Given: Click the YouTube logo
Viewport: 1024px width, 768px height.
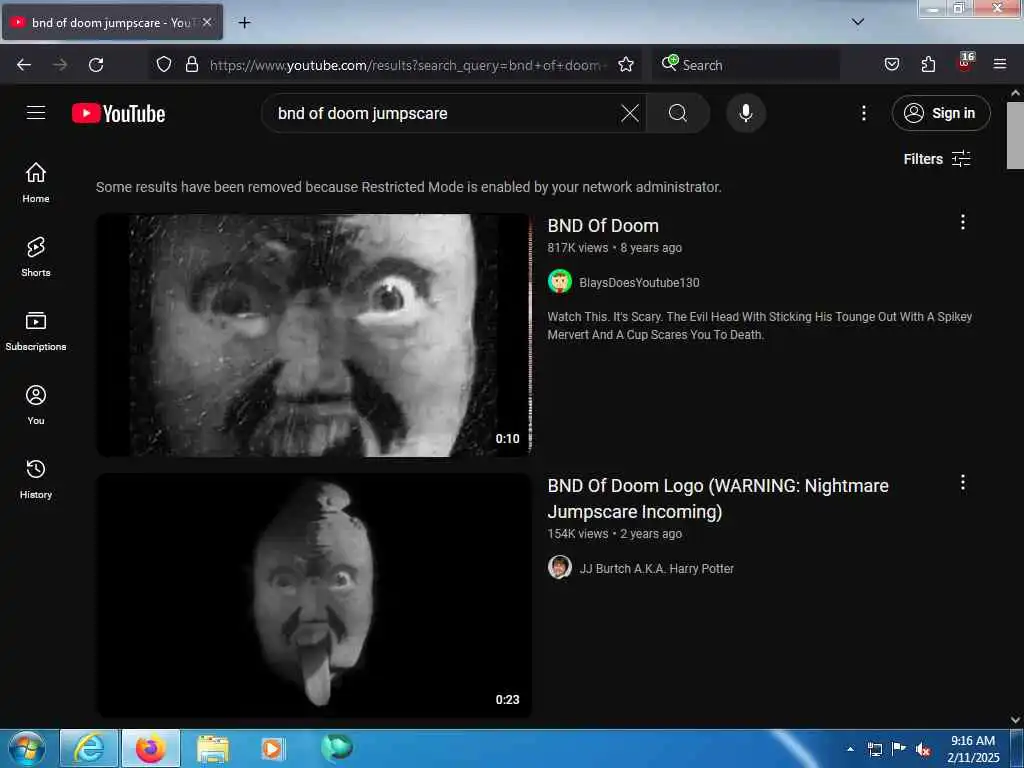Looking at the screenshot, I should [118, 113].
